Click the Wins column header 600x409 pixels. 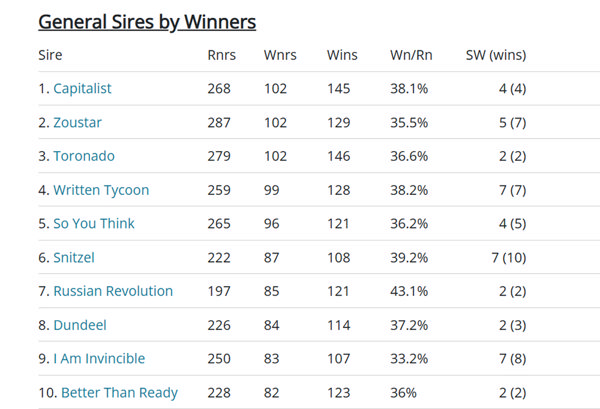342,54
